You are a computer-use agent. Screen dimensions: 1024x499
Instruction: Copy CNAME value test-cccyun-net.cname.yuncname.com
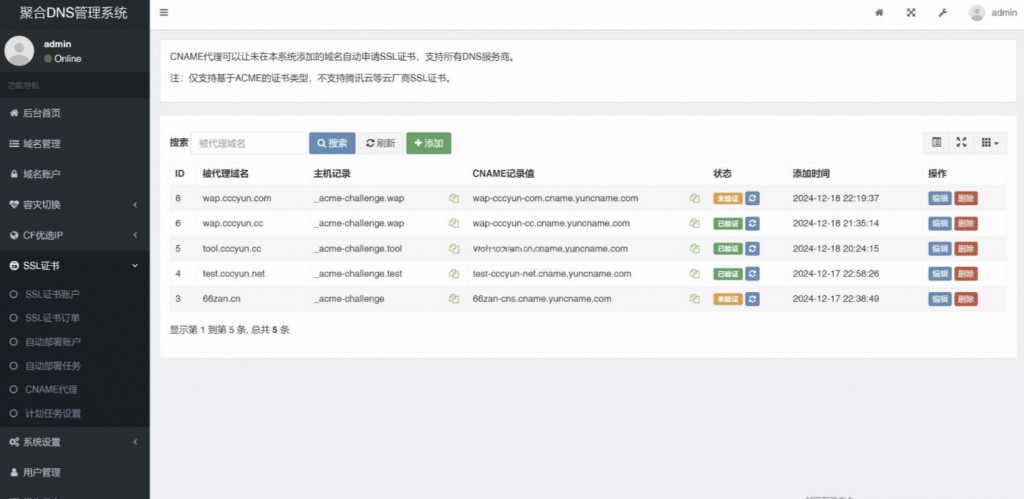[x=695, y=274]
